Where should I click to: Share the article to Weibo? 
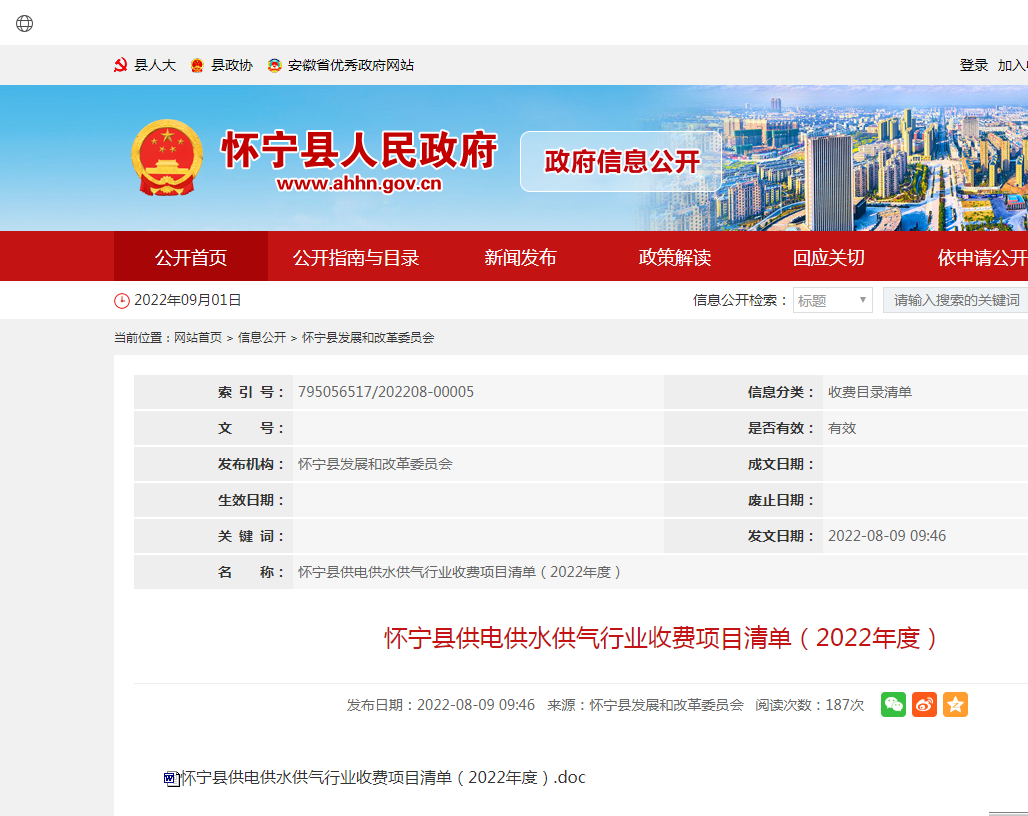(924, 704)
